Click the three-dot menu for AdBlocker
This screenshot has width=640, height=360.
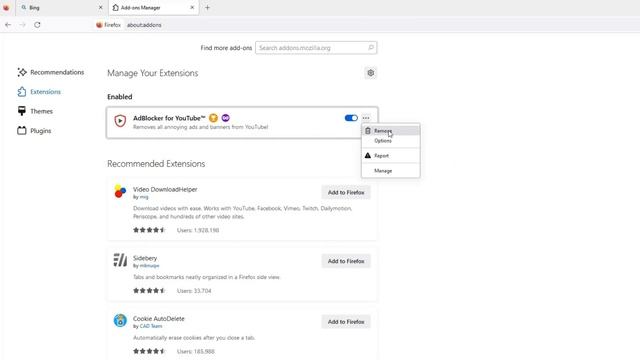366,118
